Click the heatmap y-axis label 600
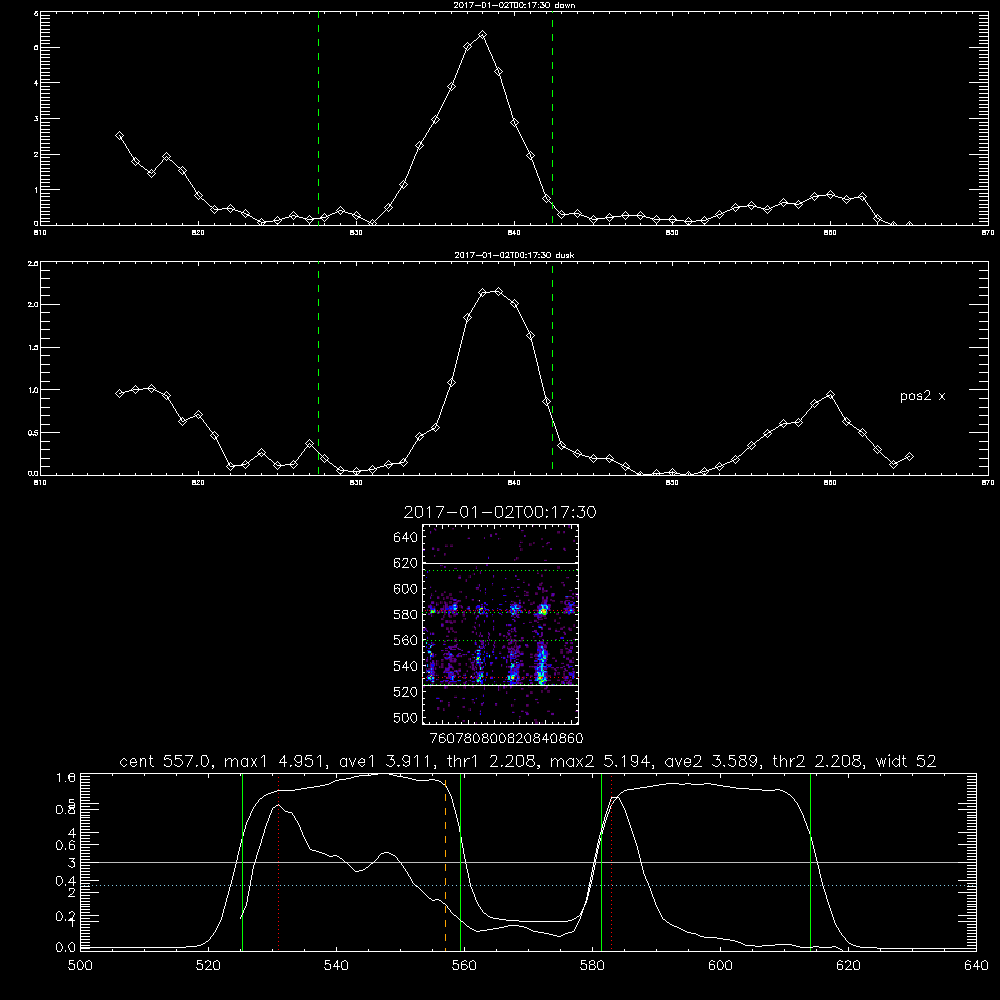Viewport: 1000px width, 1000px height. click(406, 589)
